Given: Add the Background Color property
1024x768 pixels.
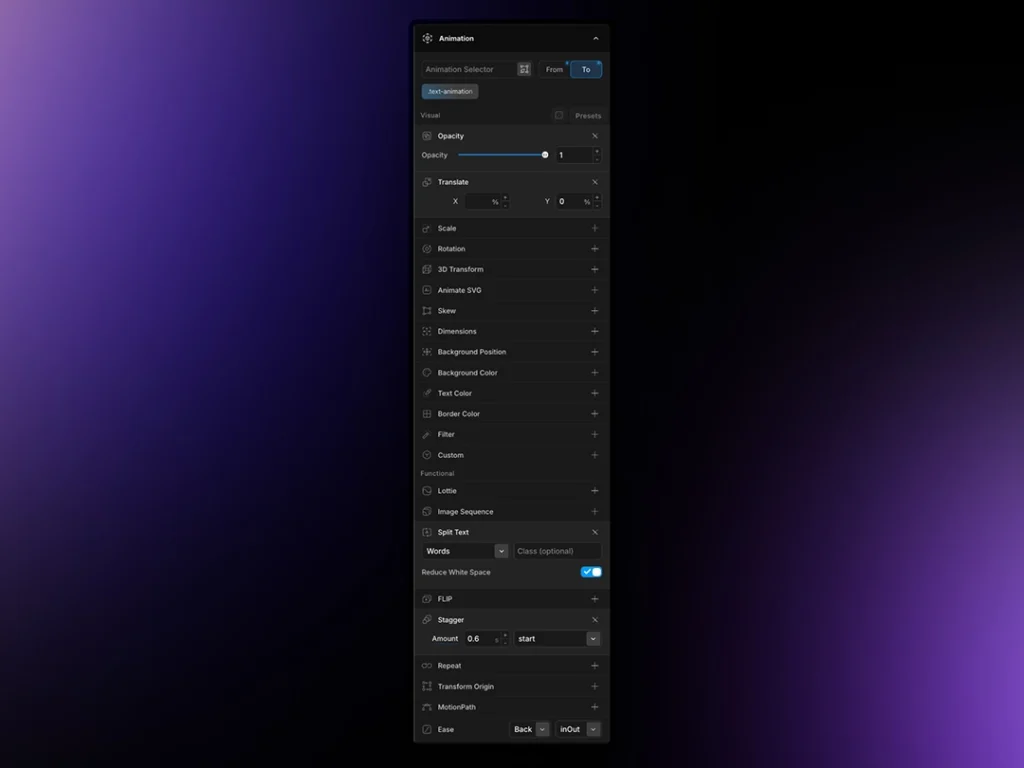Looking at the screenshot, I should click(x=595, y=373).
